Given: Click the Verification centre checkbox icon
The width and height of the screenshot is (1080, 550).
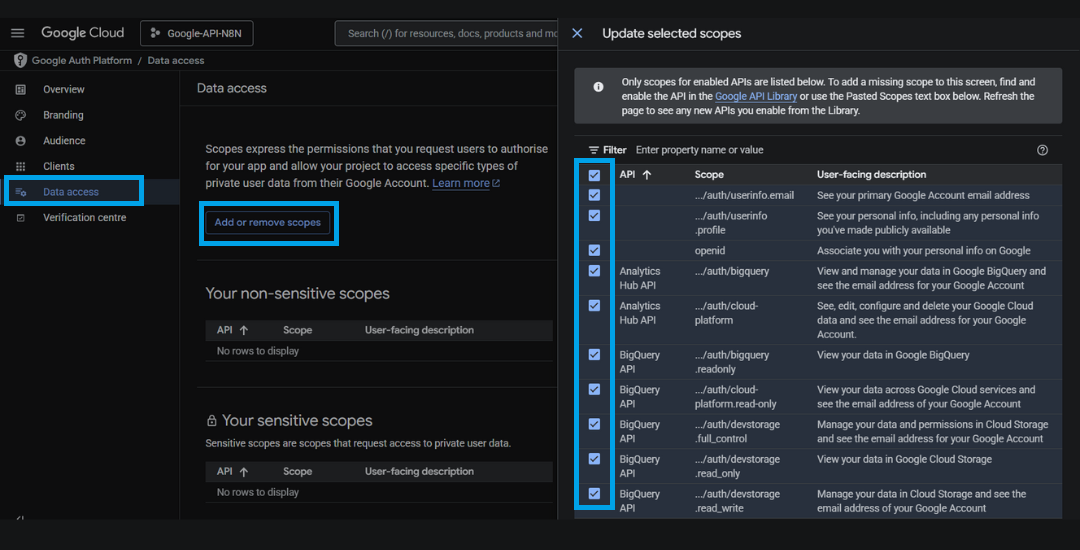Looking at the screenshot, I should [21, 218].
